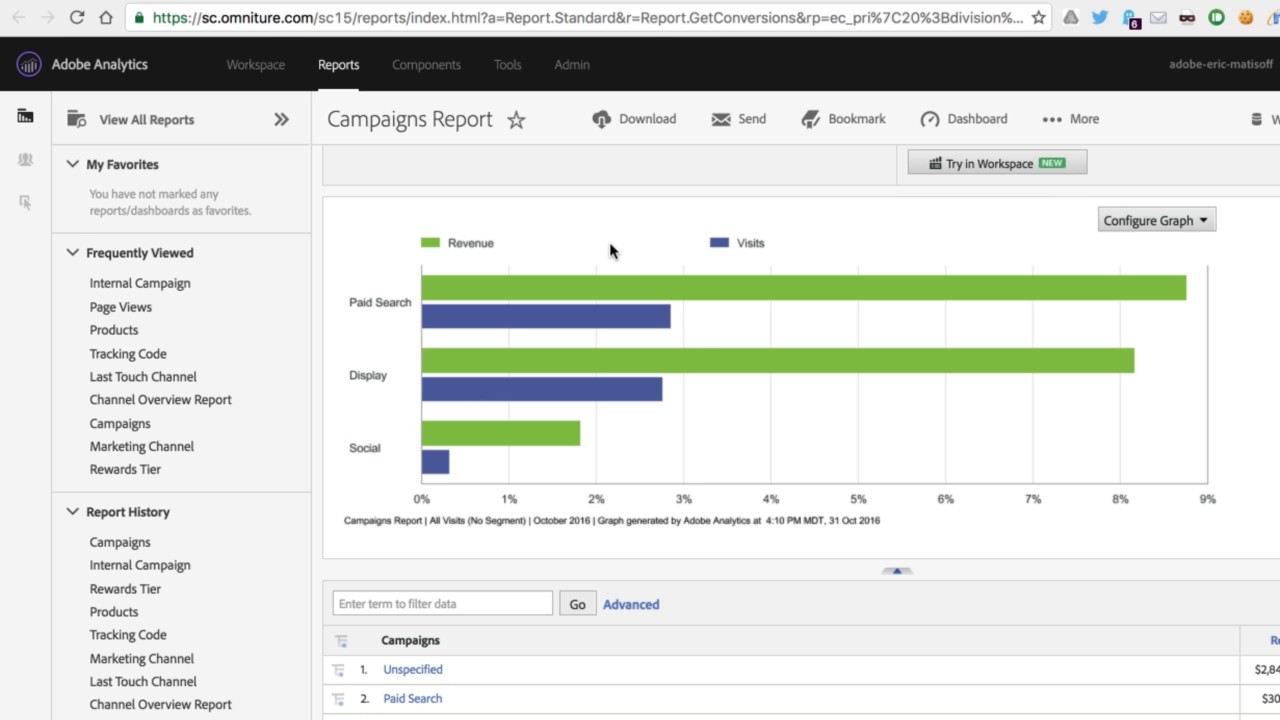Open Marketing Channel under Report History
Screen dimensions: 1280x720
(x=142, y=659)
